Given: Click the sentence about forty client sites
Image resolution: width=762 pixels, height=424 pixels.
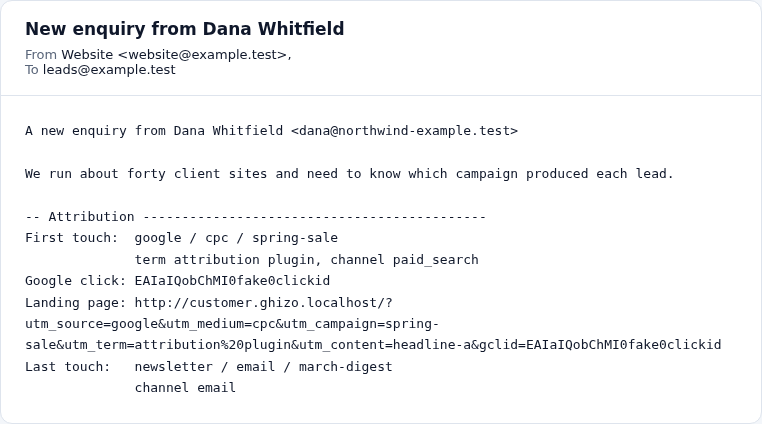Looking at the screenshot, I should point(349,174).
